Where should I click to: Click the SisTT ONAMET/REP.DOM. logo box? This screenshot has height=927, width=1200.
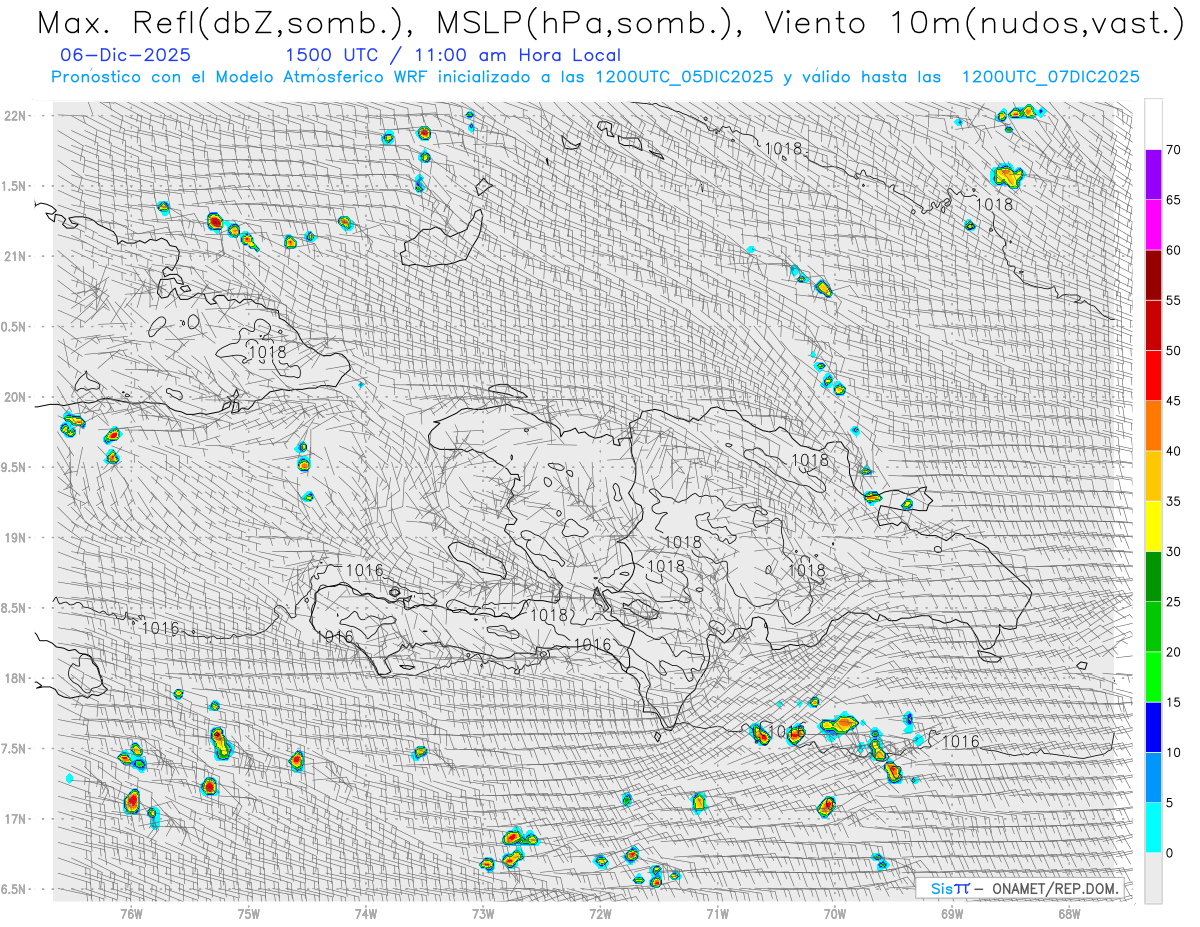point(1019,888)
